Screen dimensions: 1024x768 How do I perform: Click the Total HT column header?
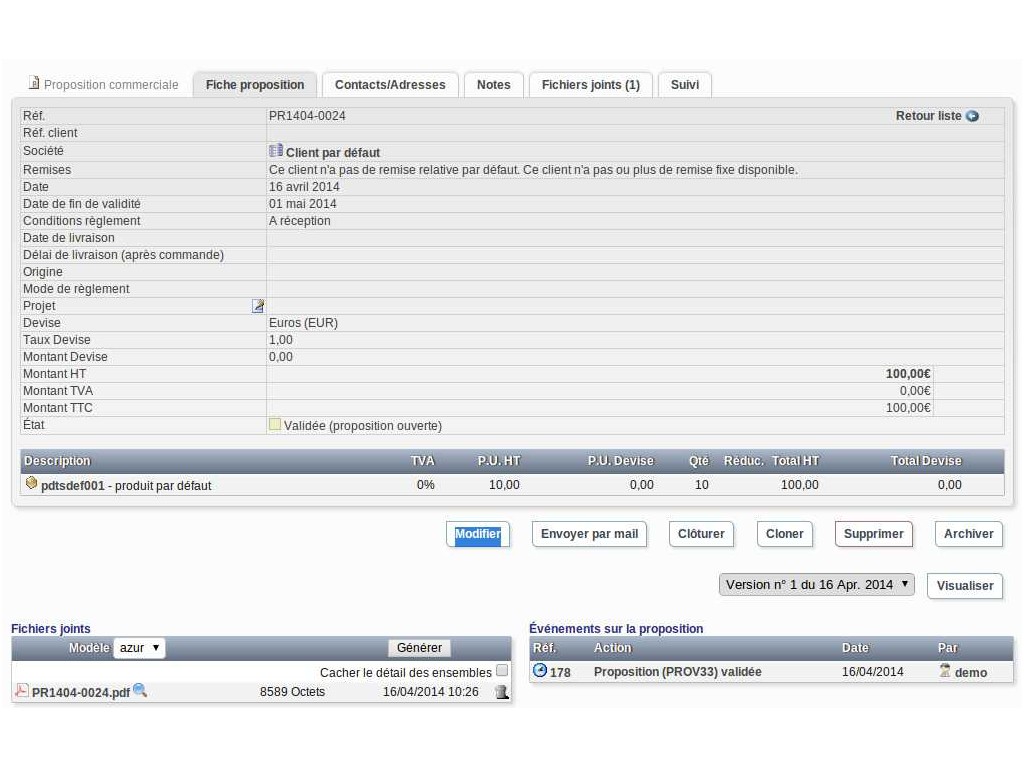point(795,460)
